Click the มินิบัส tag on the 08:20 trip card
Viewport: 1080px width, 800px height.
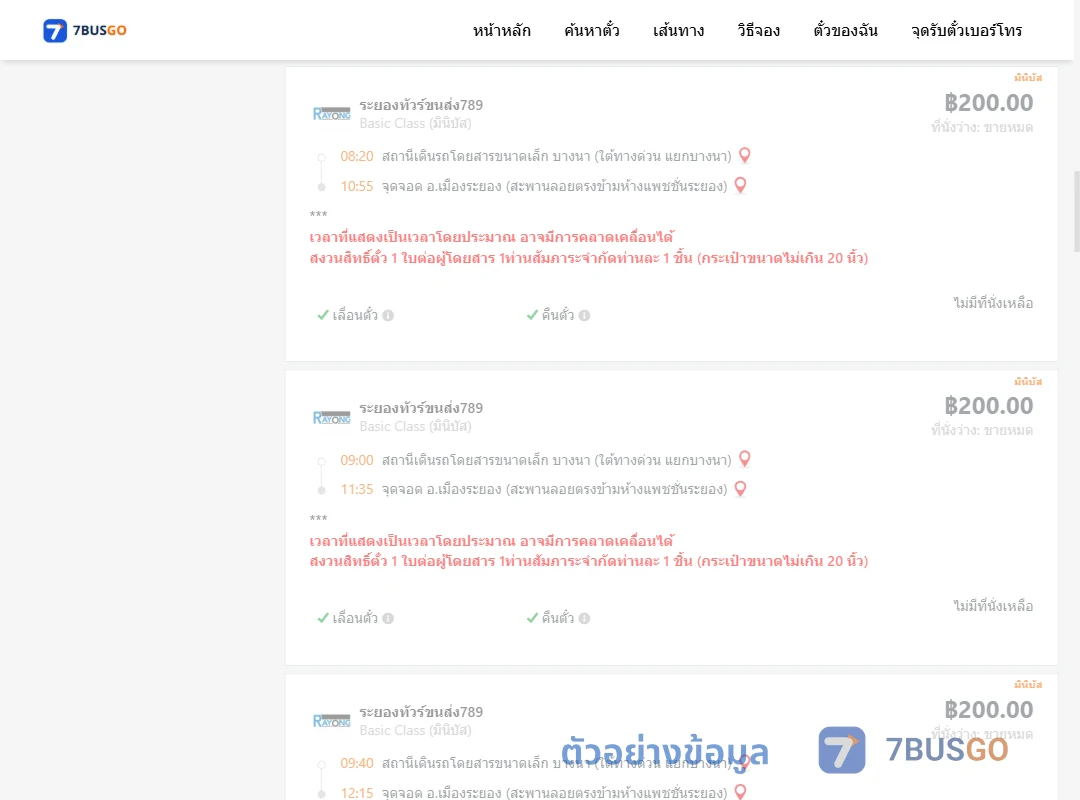[1028, 77]
